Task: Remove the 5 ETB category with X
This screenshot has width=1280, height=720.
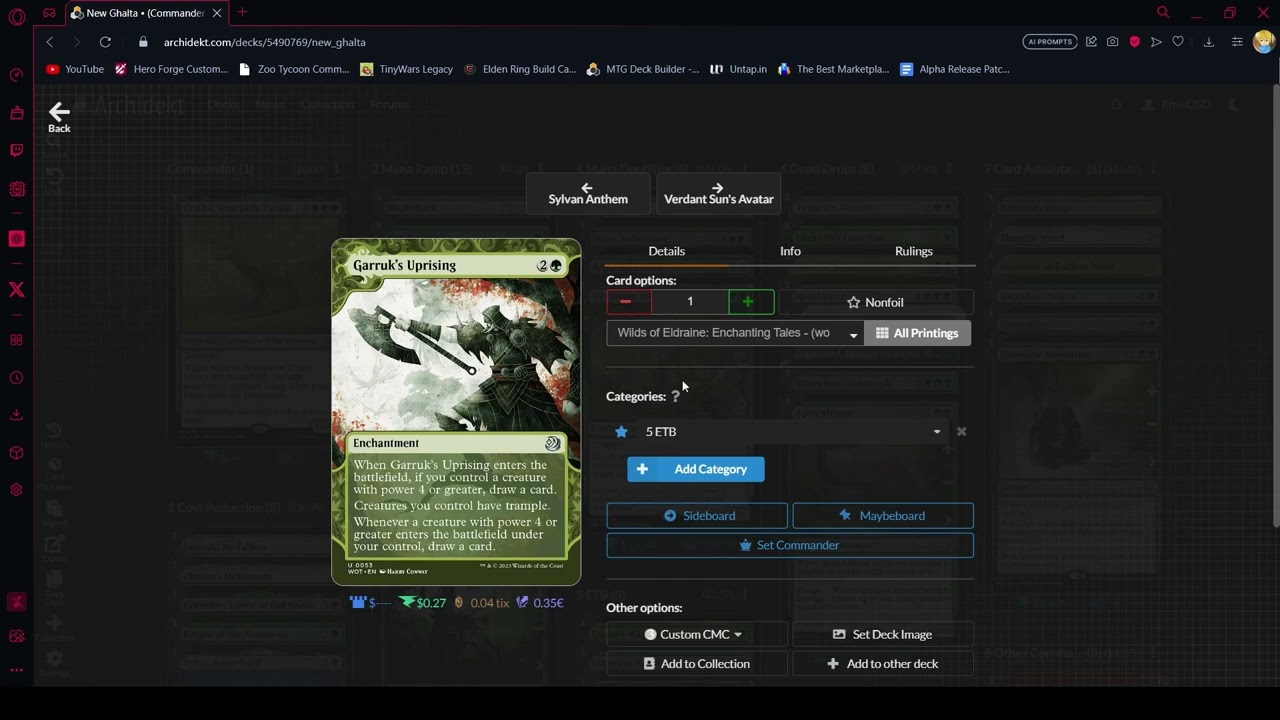Action: point(961,432)
